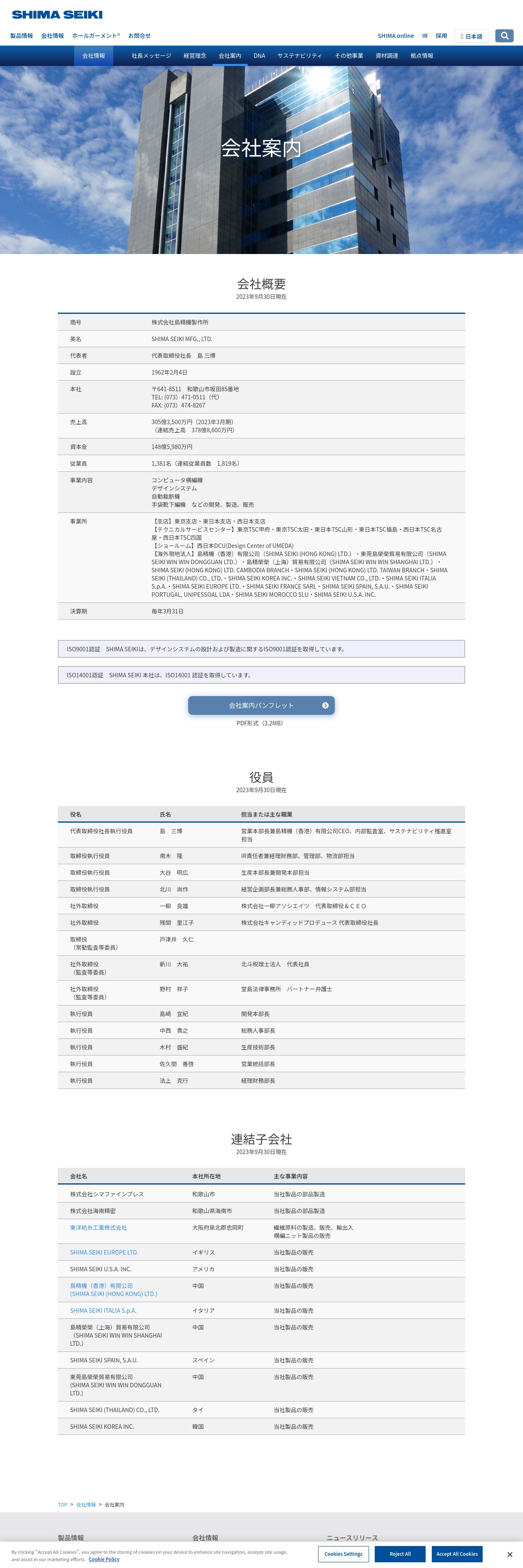Click officer name 南木 隆
The height and width of the screenshot is (1568, 523).
[x=171, y=856]
